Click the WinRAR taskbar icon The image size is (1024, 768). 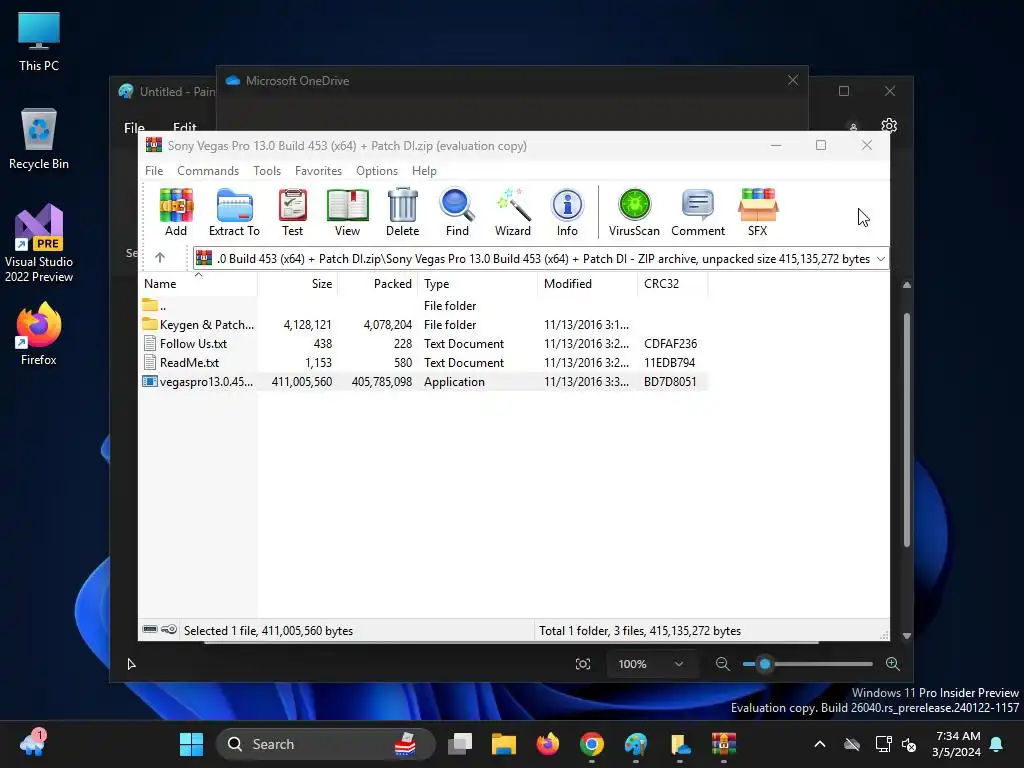[724, 744]
